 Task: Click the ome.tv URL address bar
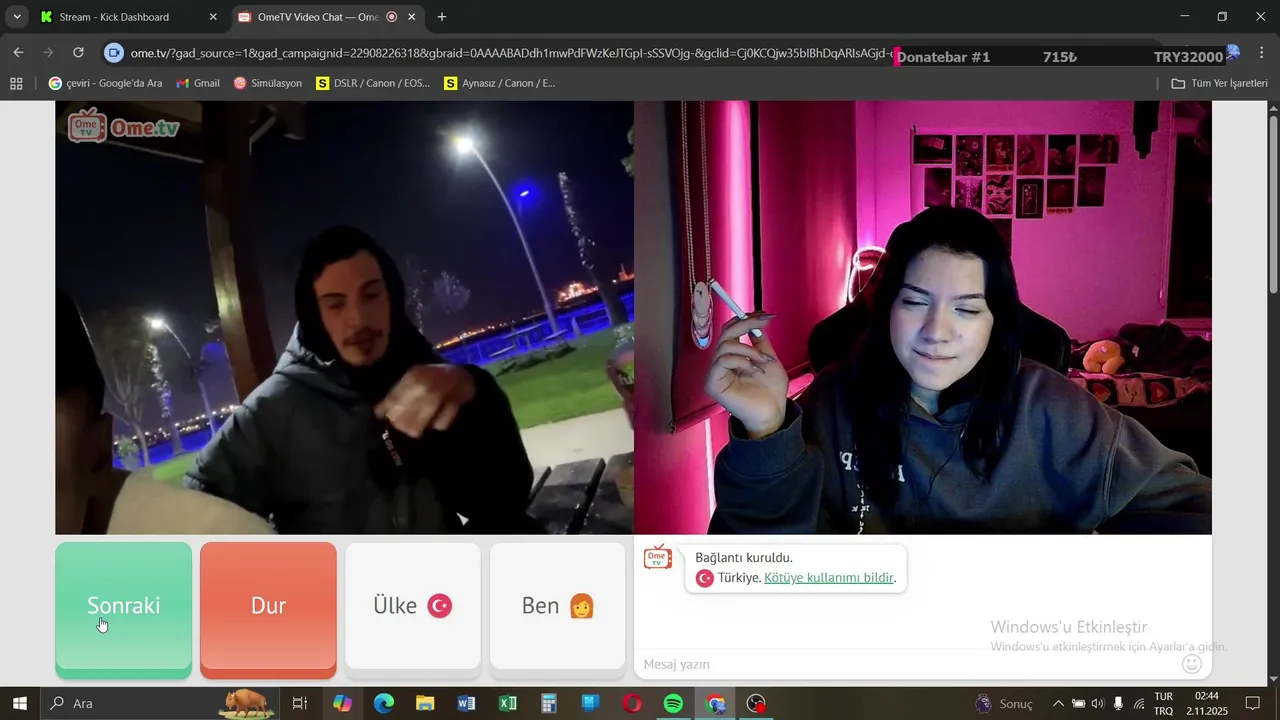click(x=510, y=53)
